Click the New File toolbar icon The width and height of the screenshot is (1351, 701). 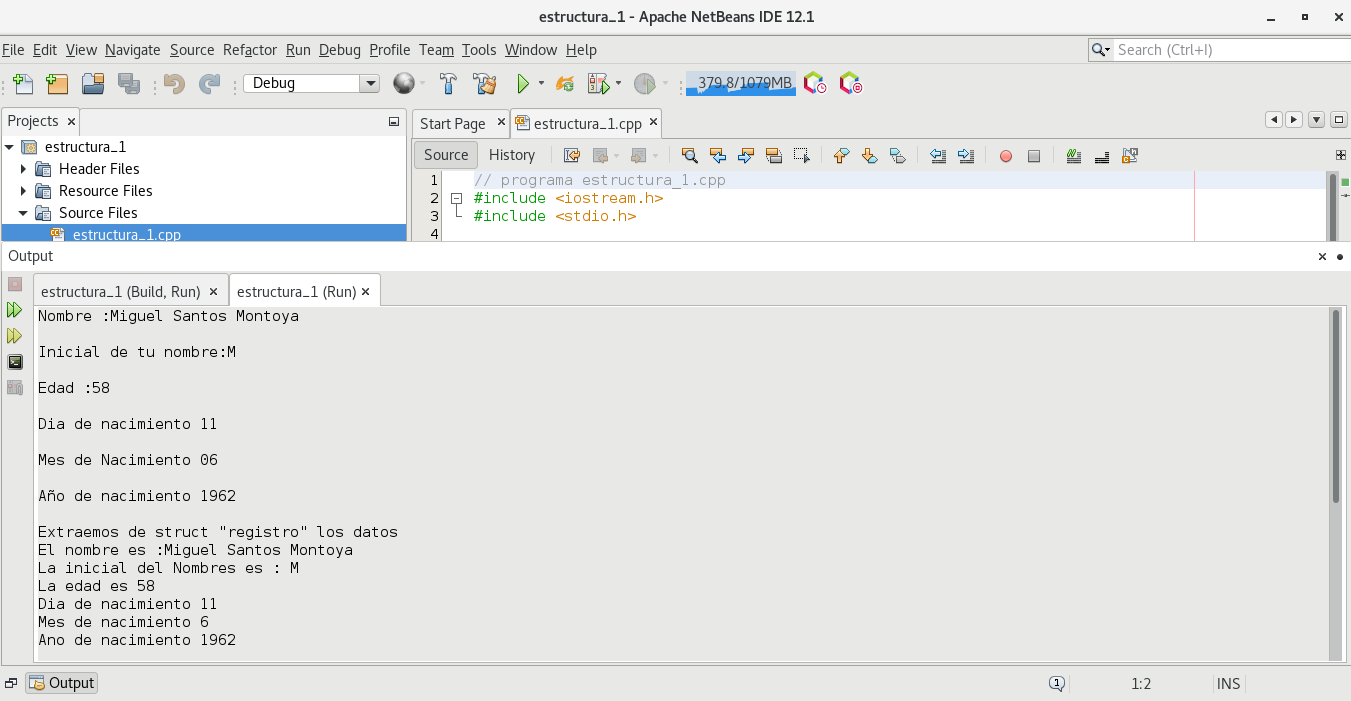click(22, 84)
